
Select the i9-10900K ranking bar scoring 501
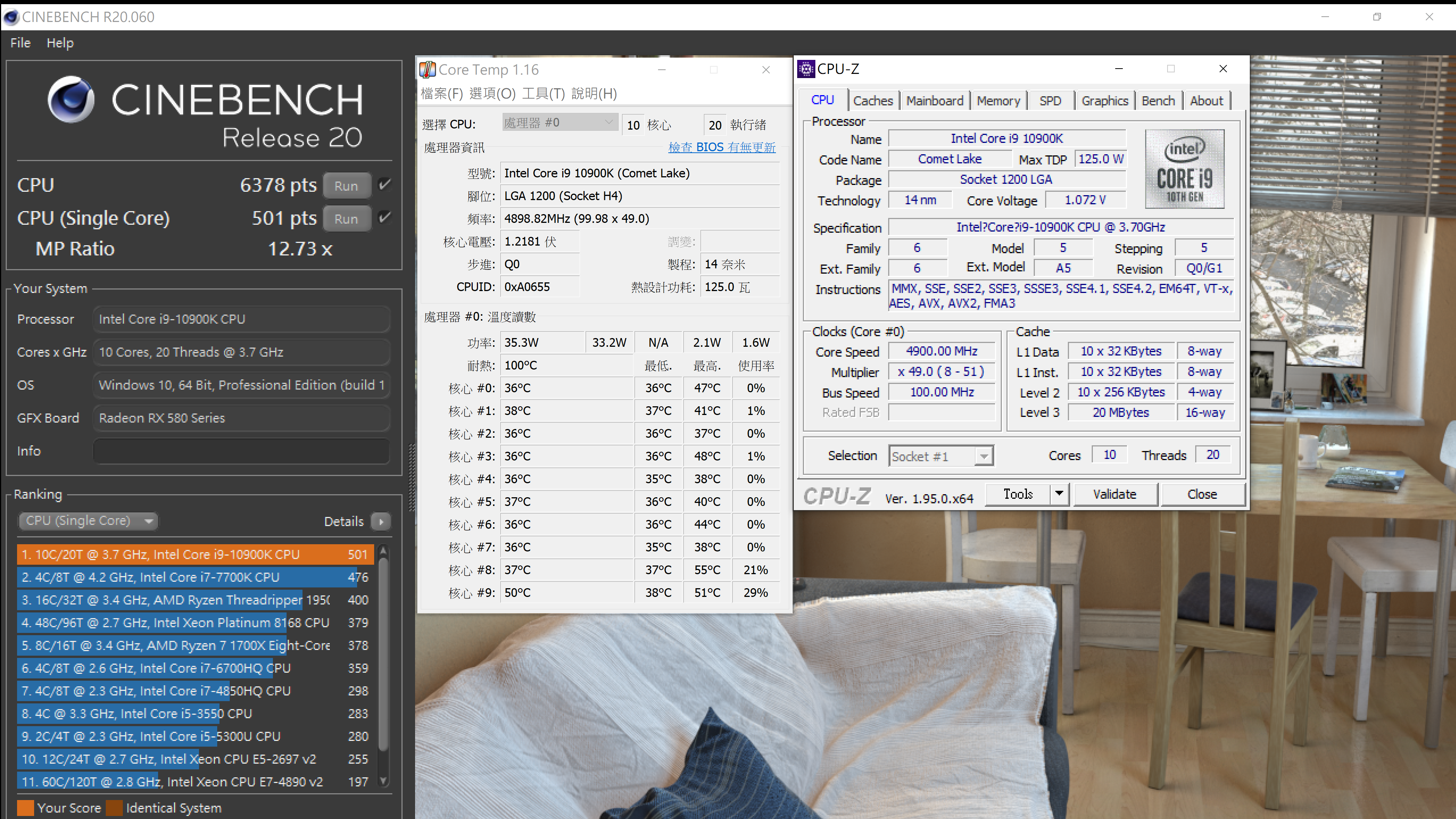pos(195,554)
